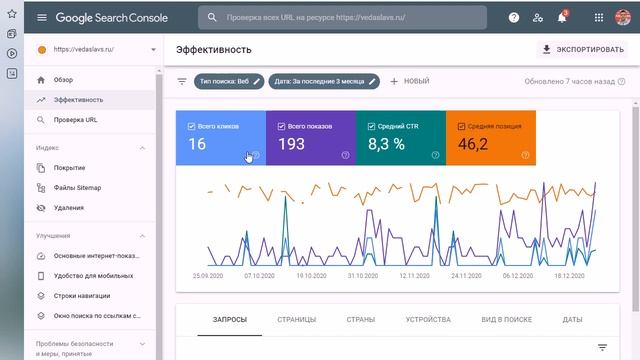Open Окно поиска по ссылкам in sidebar

[90, 316]
